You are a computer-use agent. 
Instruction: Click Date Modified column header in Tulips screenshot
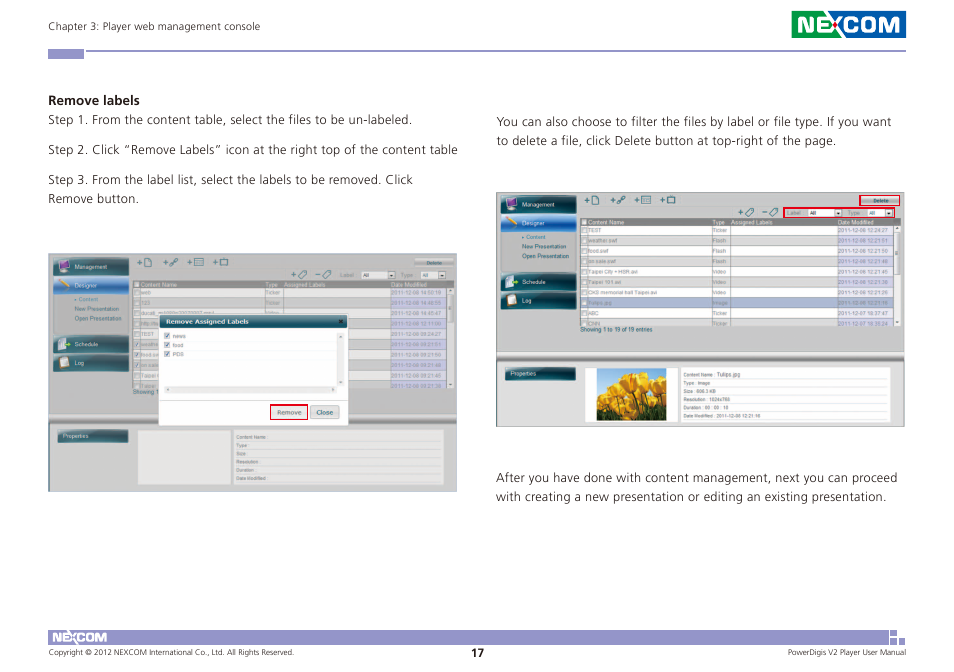pyautogui.click(x=855, y=222)
